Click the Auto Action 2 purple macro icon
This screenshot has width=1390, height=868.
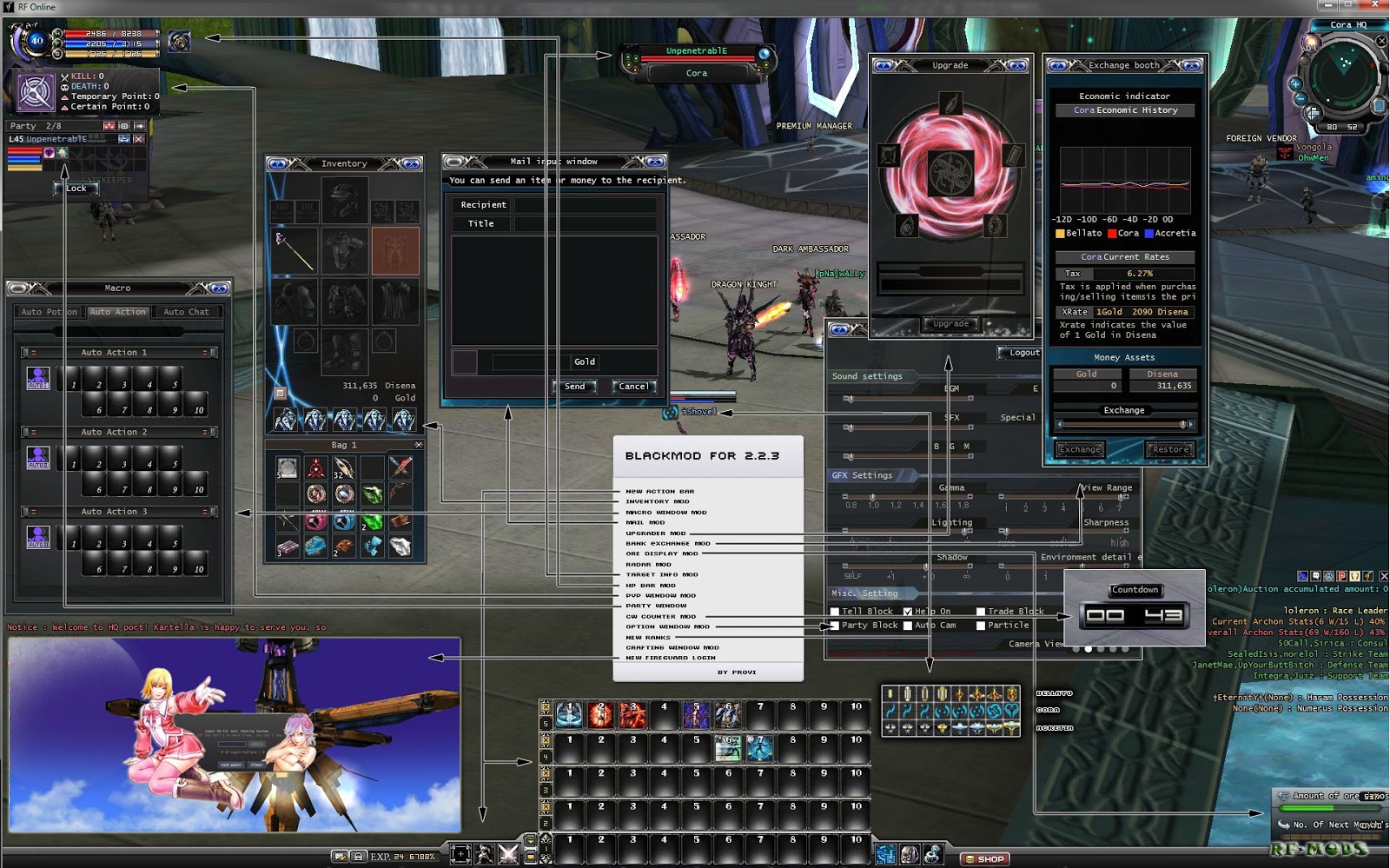tap(38, 458)
